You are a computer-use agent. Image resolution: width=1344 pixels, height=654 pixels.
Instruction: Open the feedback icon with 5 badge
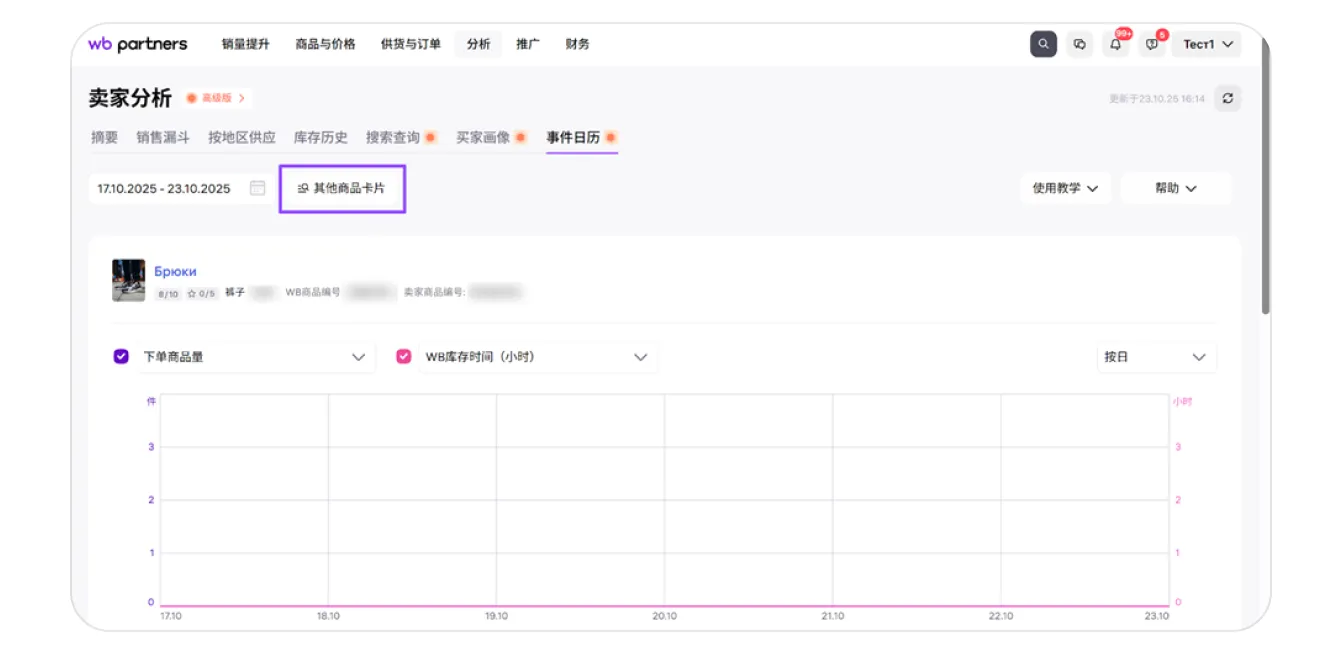[x=1152, y=44]
